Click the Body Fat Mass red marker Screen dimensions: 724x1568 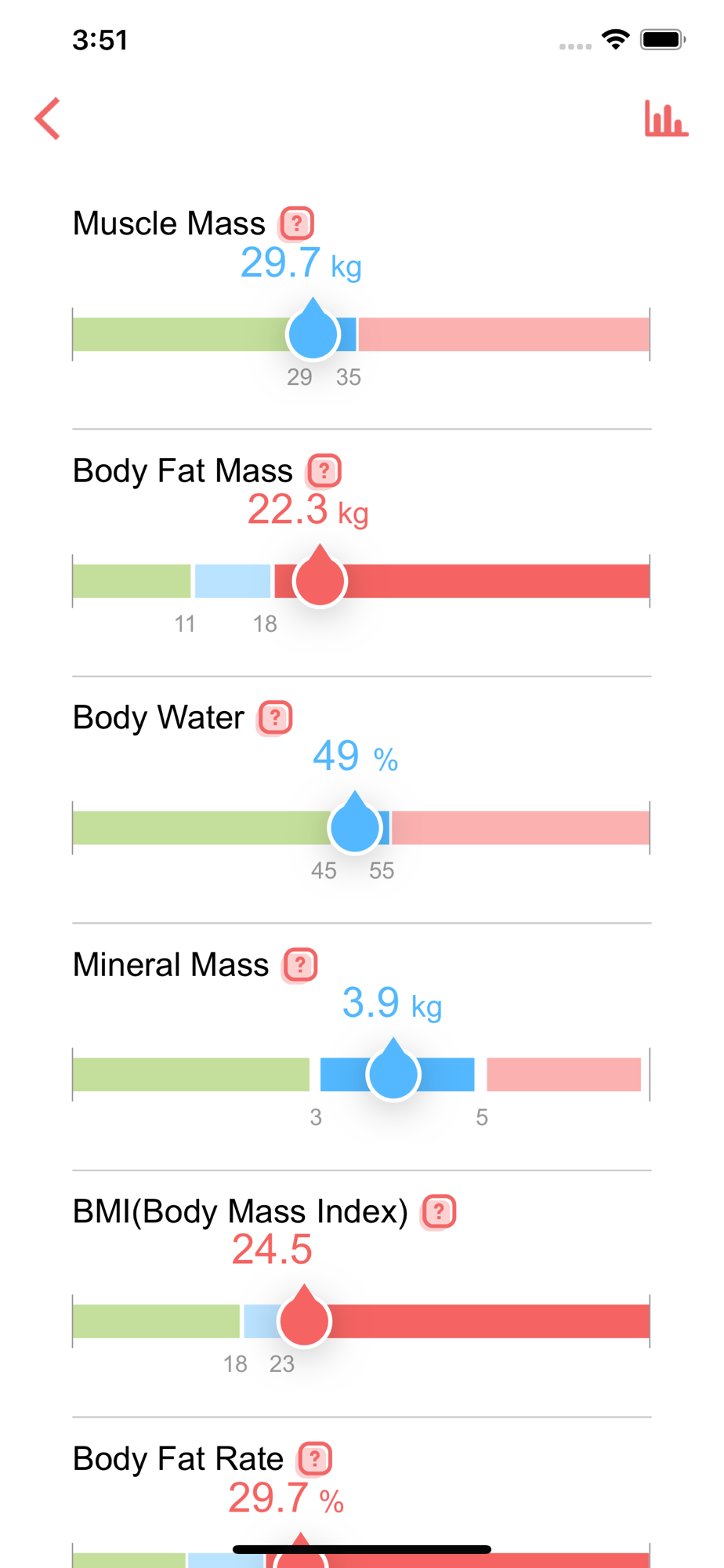(320, 580)
